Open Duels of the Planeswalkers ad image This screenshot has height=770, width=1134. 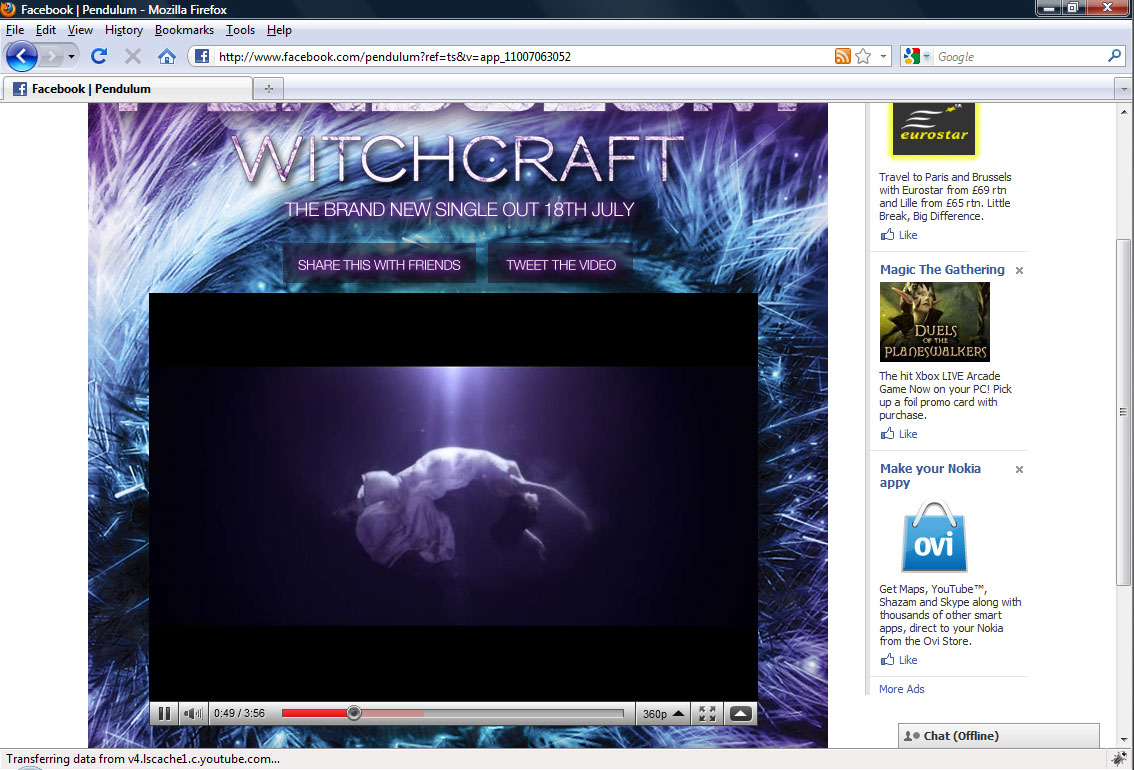934,322
